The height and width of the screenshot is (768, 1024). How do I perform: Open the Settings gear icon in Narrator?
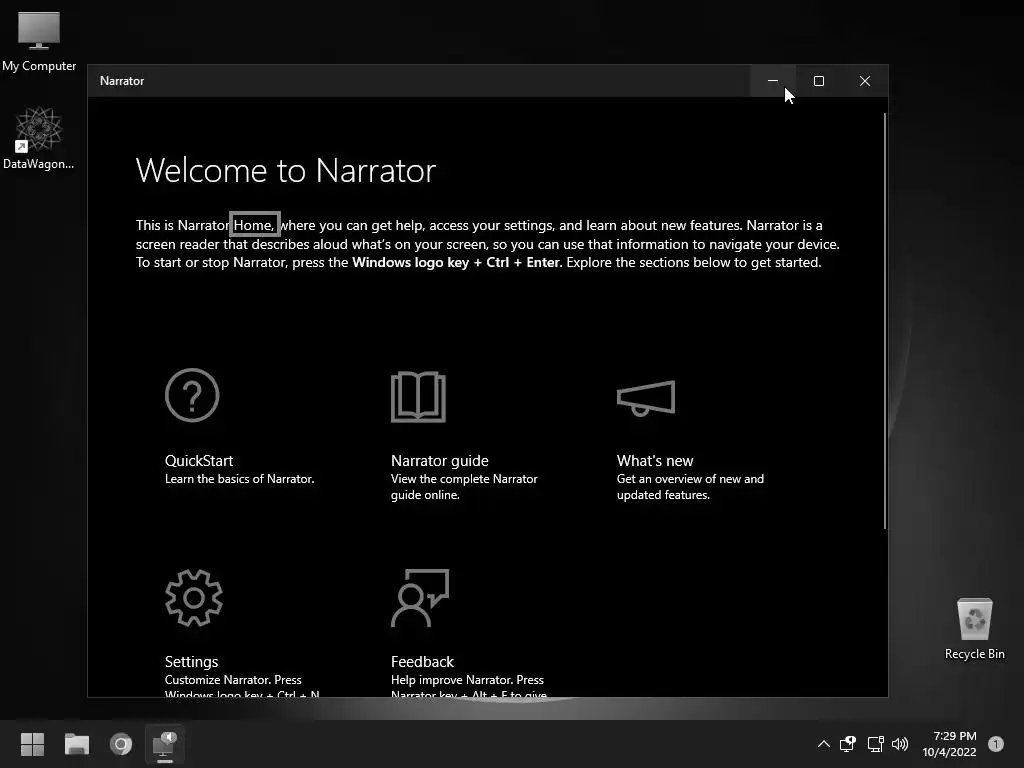(194, 598)
